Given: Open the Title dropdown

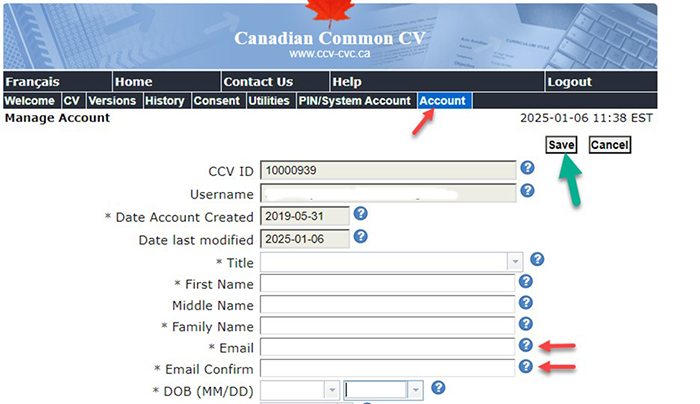Looking at the screenshot, I should (515, 261).
